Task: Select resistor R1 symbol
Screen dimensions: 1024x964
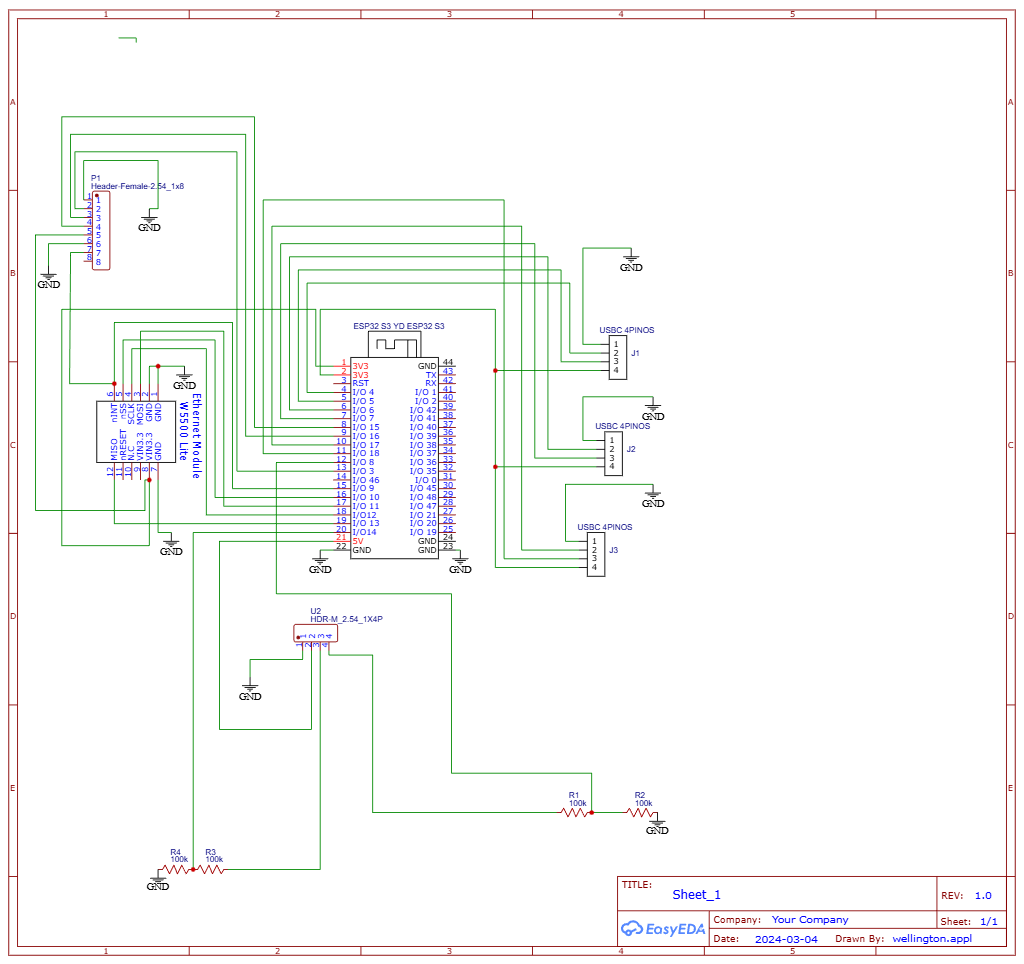Action: 575,812
